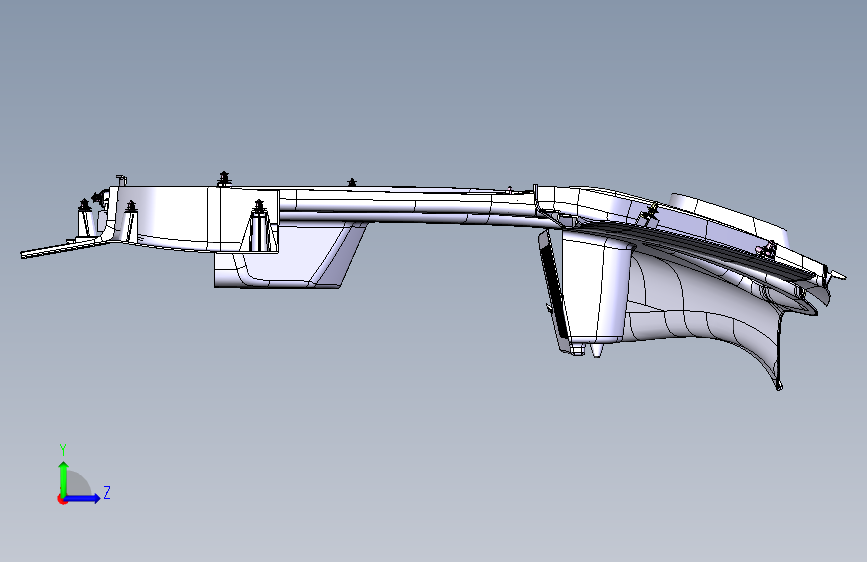Click the 'Z' axis label
Image resolution: width=867 pixels, height=562 pixels.
pos(107,492)
